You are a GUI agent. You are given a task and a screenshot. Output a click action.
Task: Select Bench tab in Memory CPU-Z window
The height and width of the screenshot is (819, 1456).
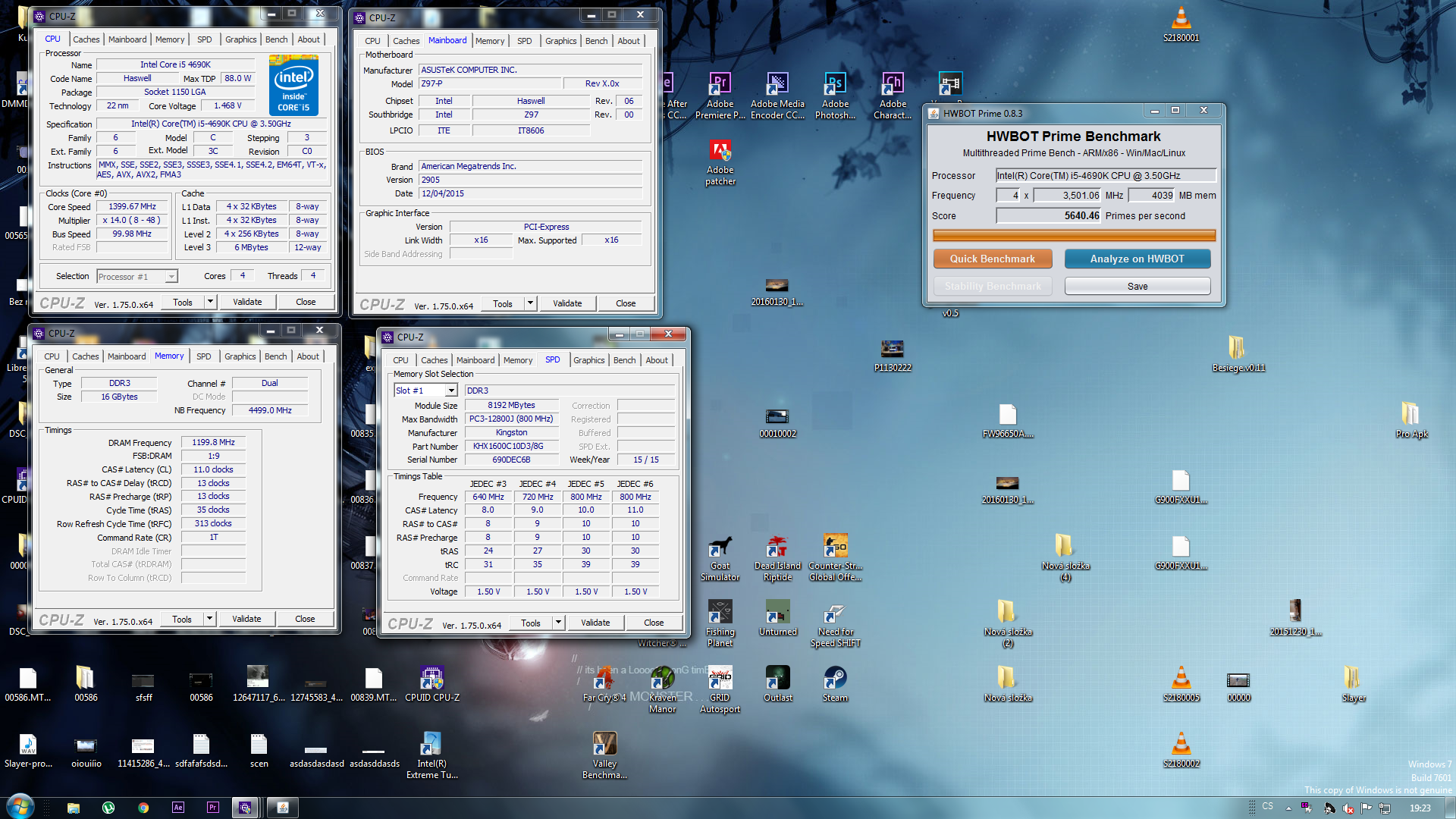tap(275, 356)
